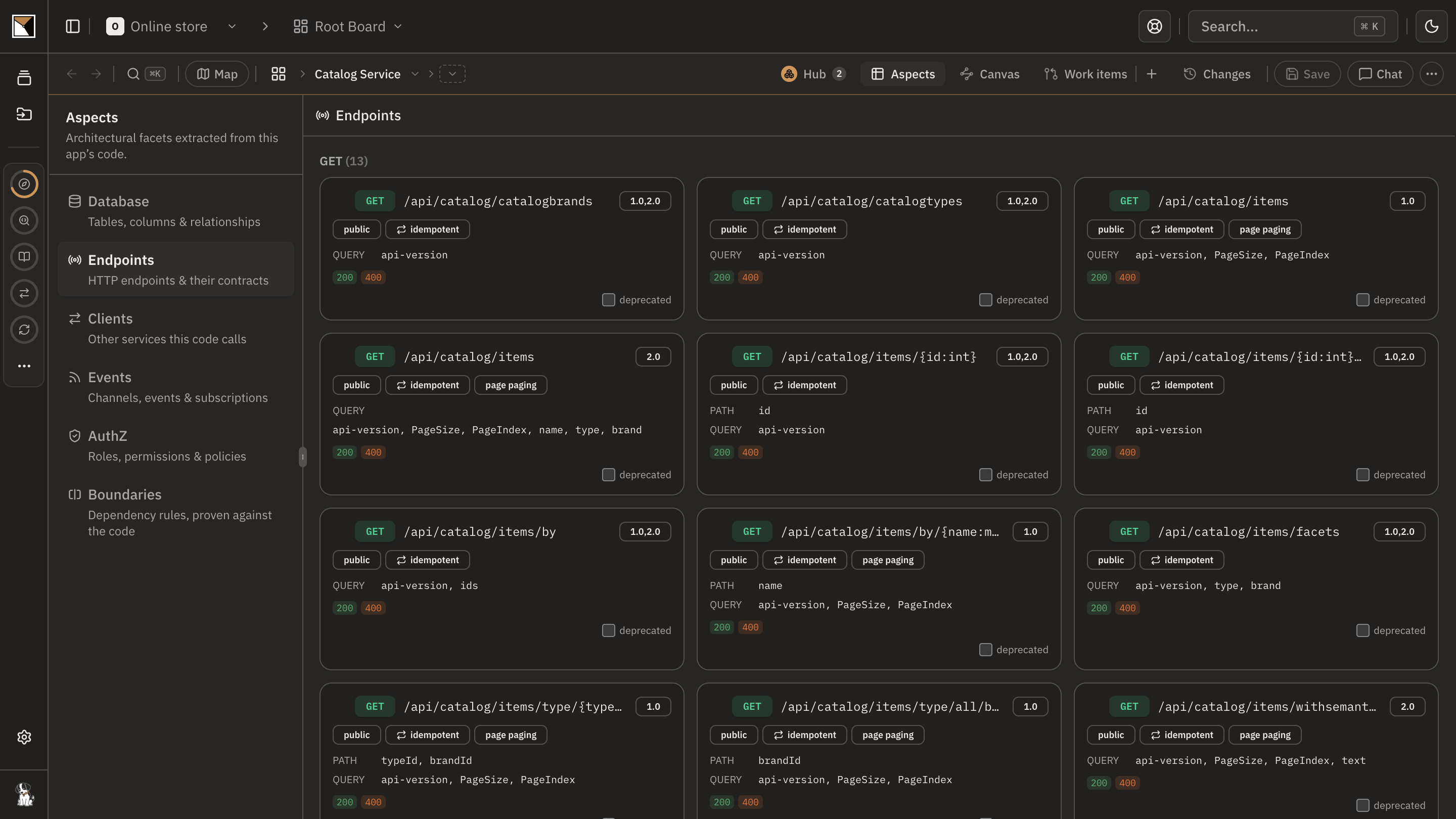Toggle the sidebar panel icon
This screenshot has width=1456, height=819.
pyautogui.click(x=72, y=27)
